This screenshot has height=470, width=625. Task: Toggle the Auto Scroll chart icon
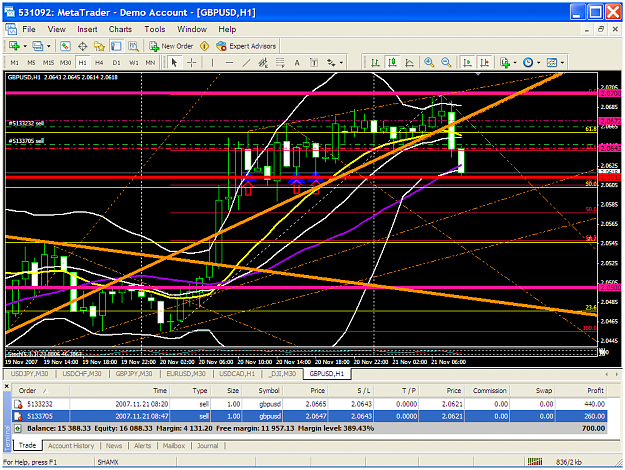click(x=467, y=63)
